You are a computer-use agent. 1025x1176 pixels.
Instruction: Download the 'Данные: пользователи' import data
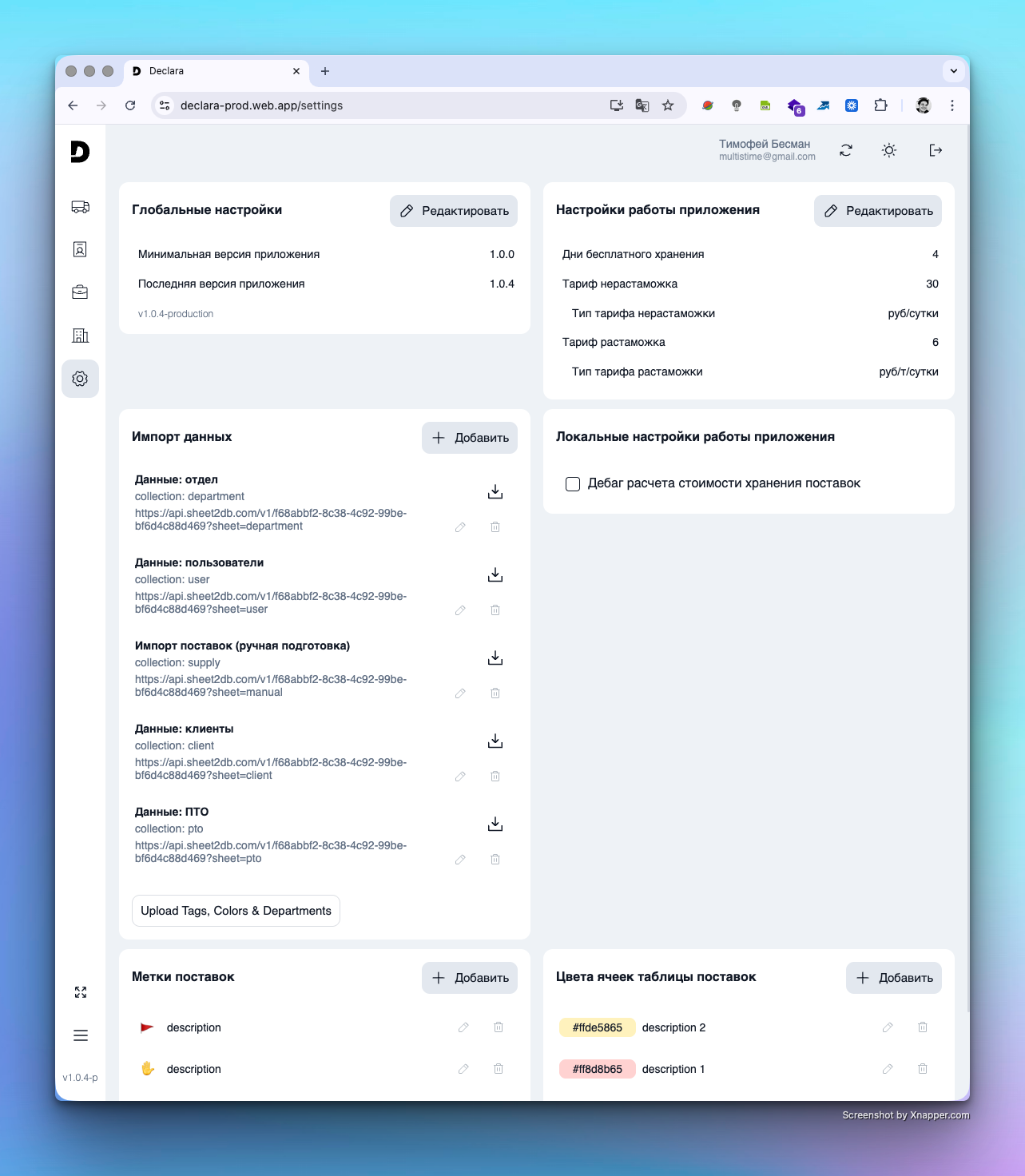(495, 575)
